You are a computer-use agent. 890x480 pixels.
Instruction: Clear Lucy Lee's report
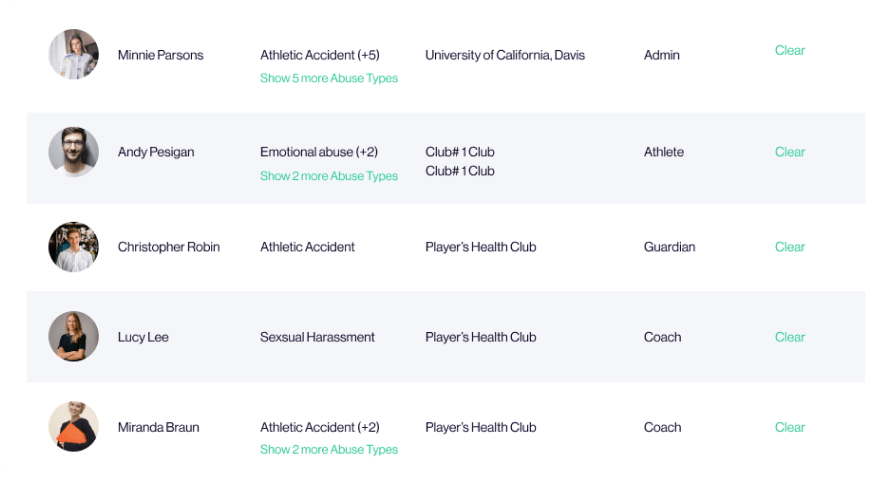pyautogui.click(x=790, y=337)
